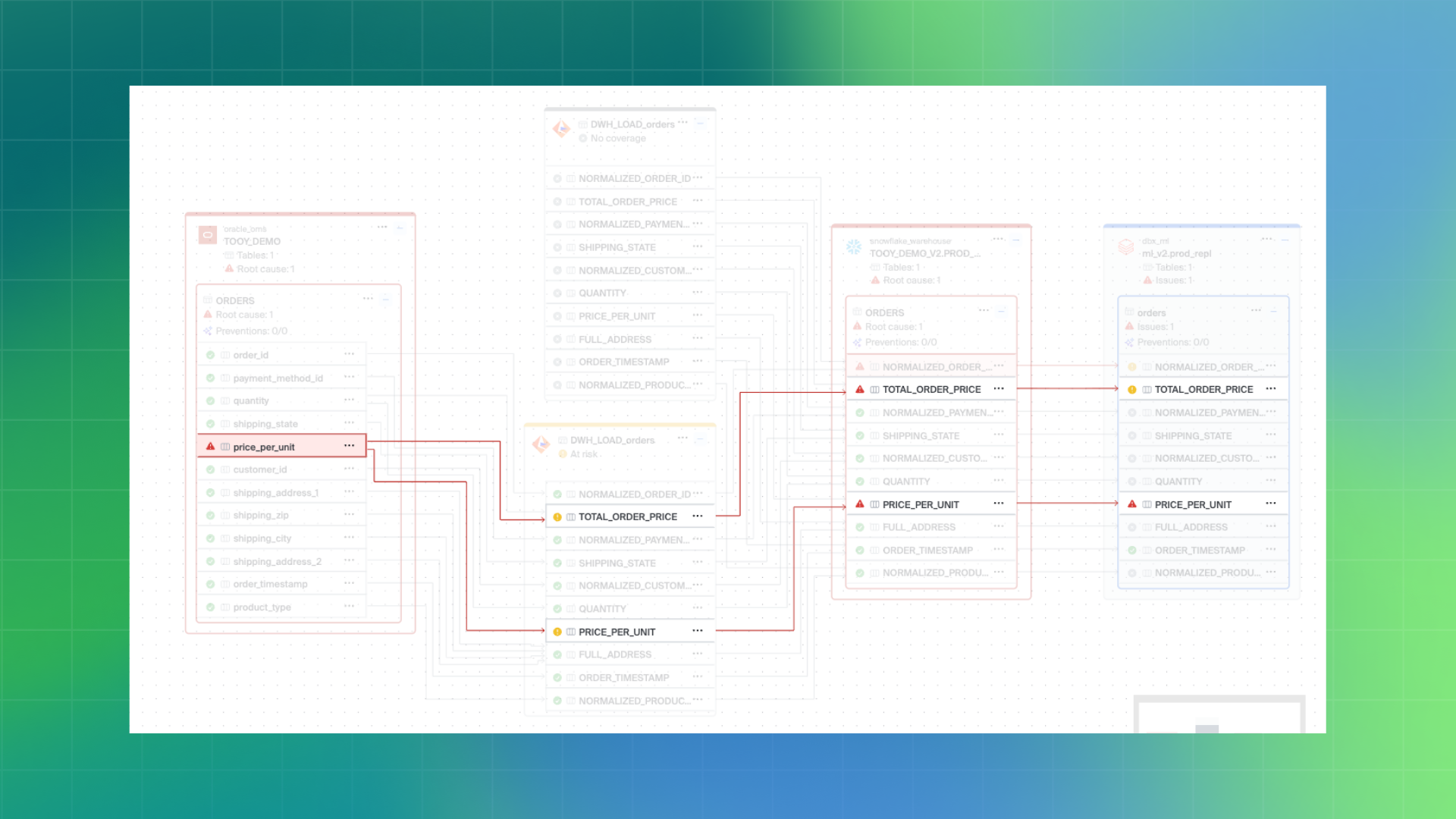This screenshot has height=819, width=1456.
Task: Click the Snowflake logo on snowflake_warehouse node
Action: [854, 247]
